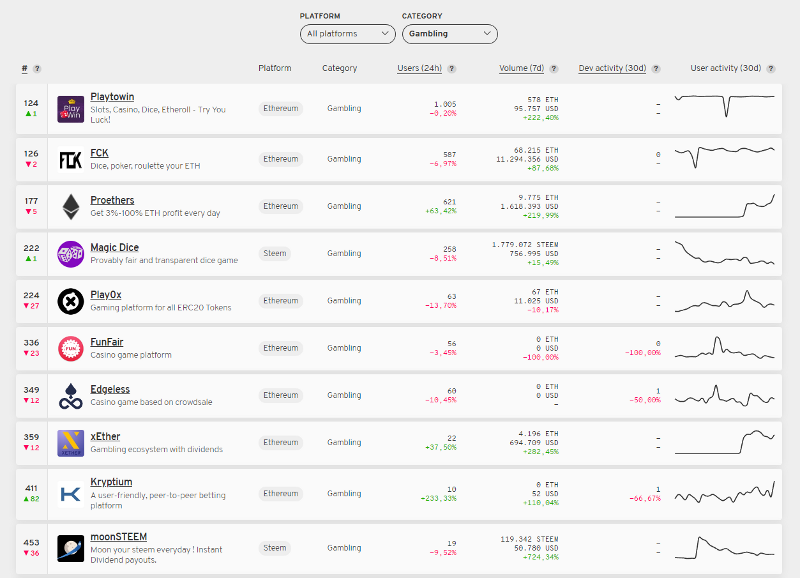Open the All platforms dropdown
This screenshot has width=800, height=578.
[x=347, y=34]
